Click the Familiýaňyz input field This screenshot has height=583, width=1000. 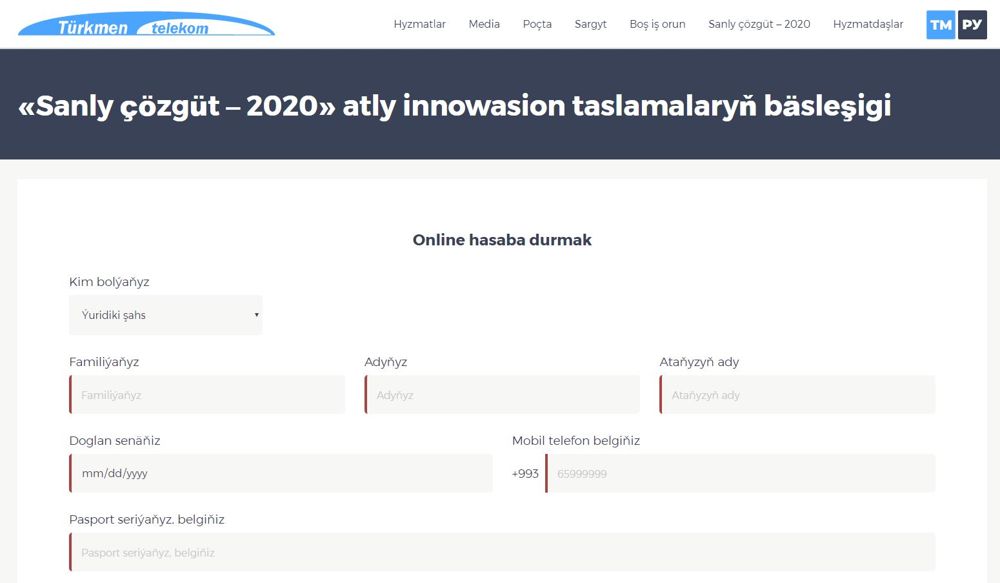[x=206, y=394]
